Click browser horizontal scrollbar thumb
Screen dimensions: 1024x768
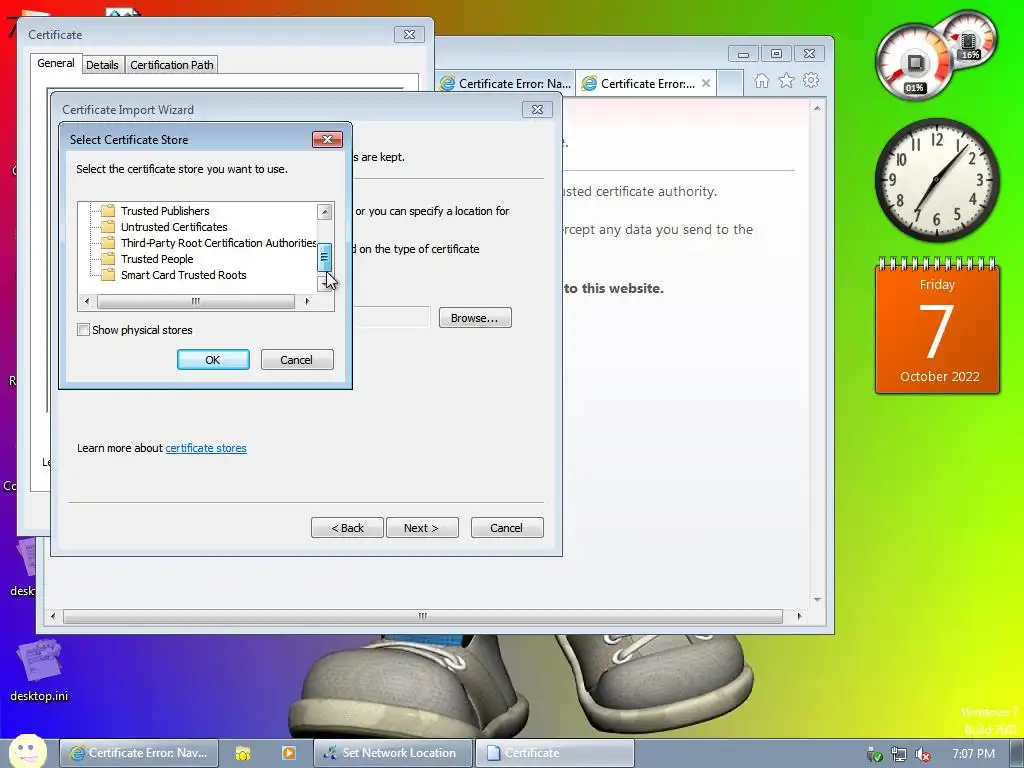point(423,616)
